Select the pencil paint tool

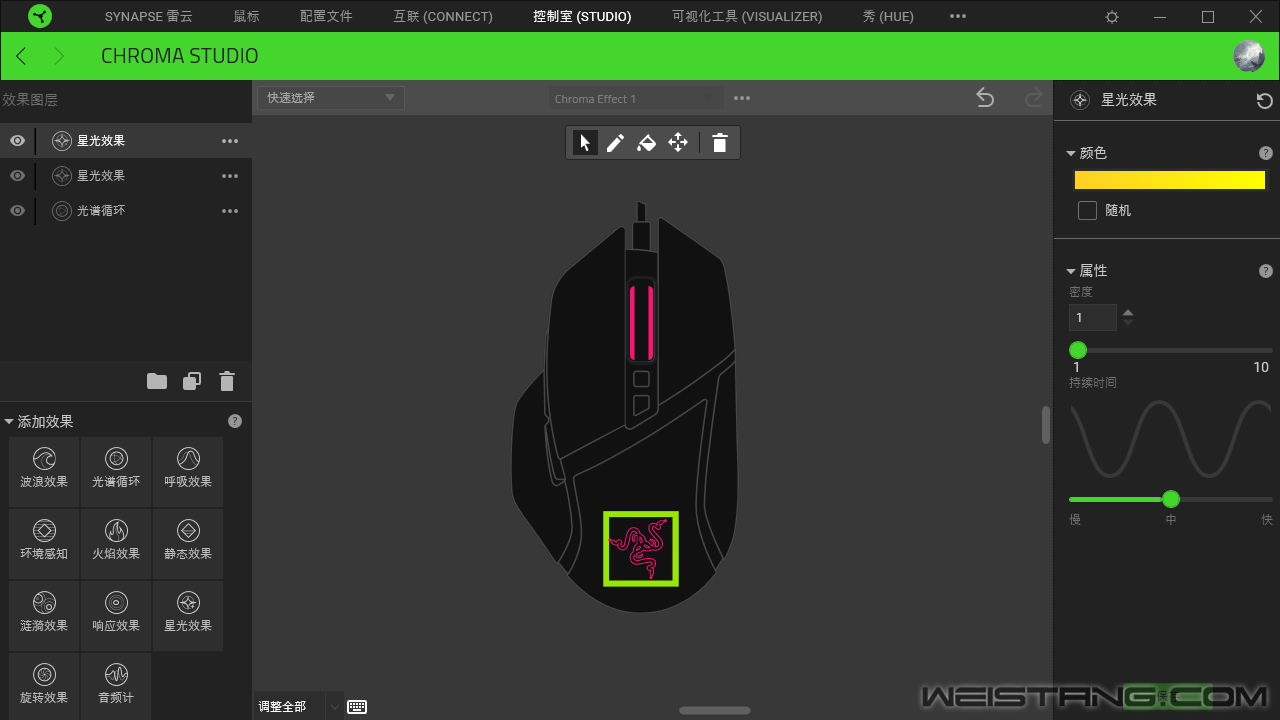pyautogui.click(x=615, y=143)
